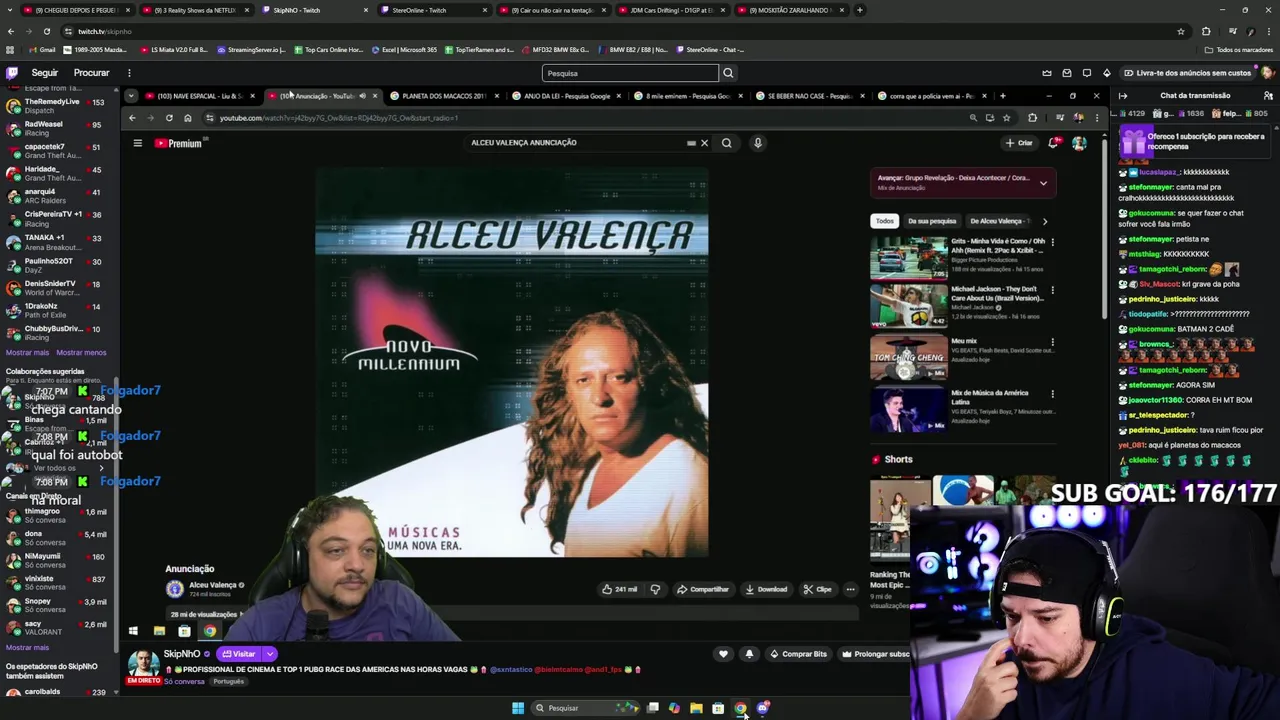1280x720 pixels.
Task: Go back in the inner browser
Action: [132, 118]
